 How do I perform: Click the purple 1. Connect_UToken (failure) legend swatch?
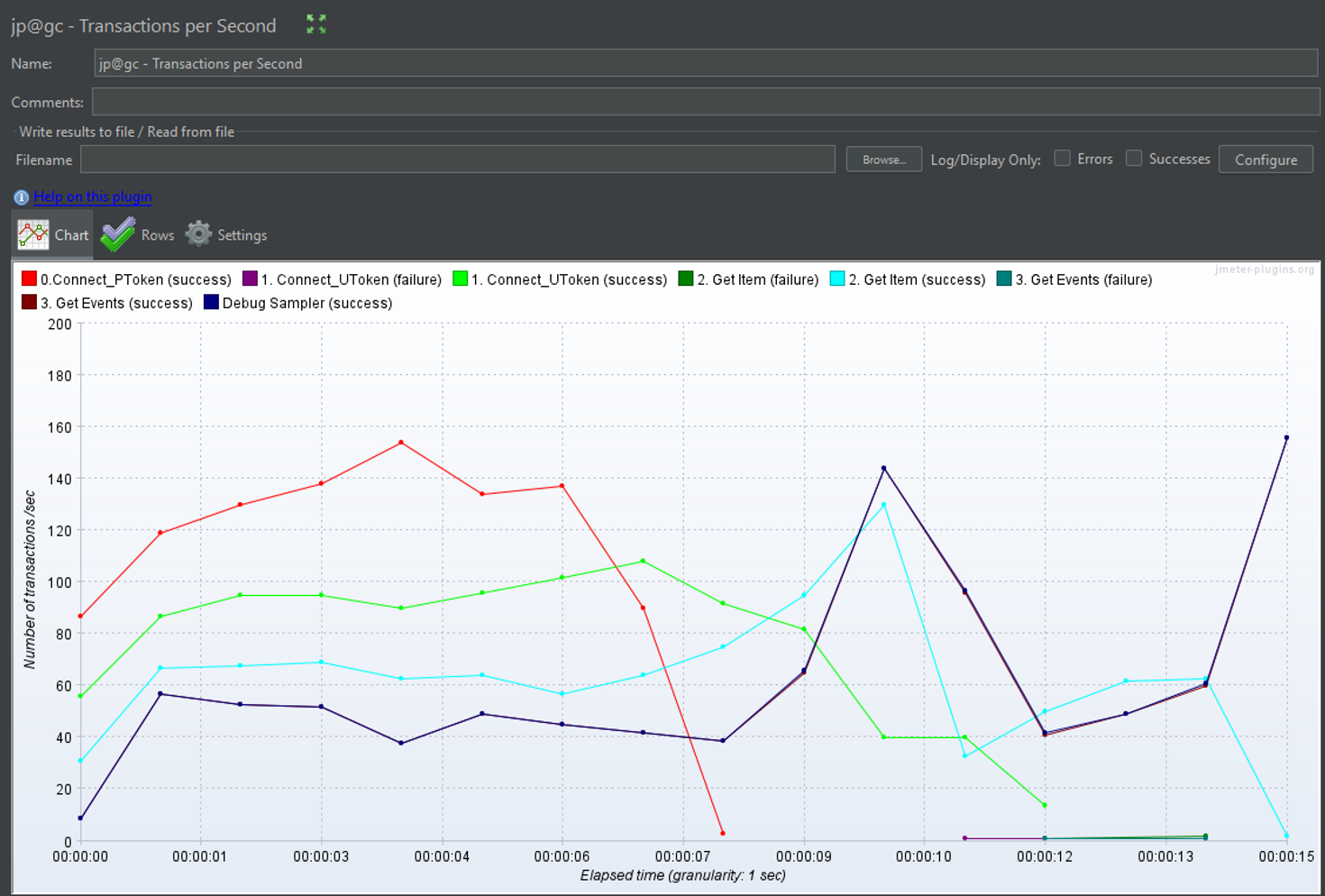click(x=250, y=279)
